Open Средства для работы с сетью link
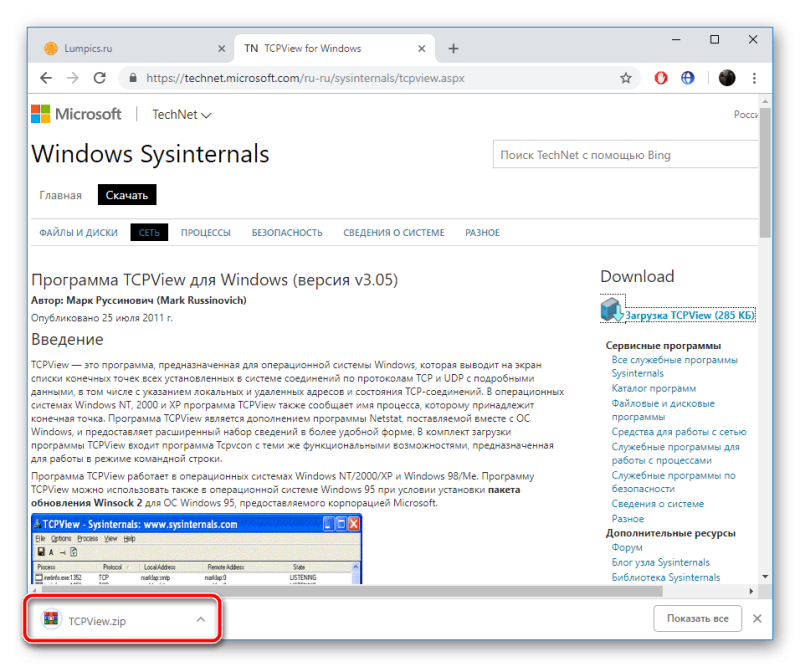 coord(679,432)
